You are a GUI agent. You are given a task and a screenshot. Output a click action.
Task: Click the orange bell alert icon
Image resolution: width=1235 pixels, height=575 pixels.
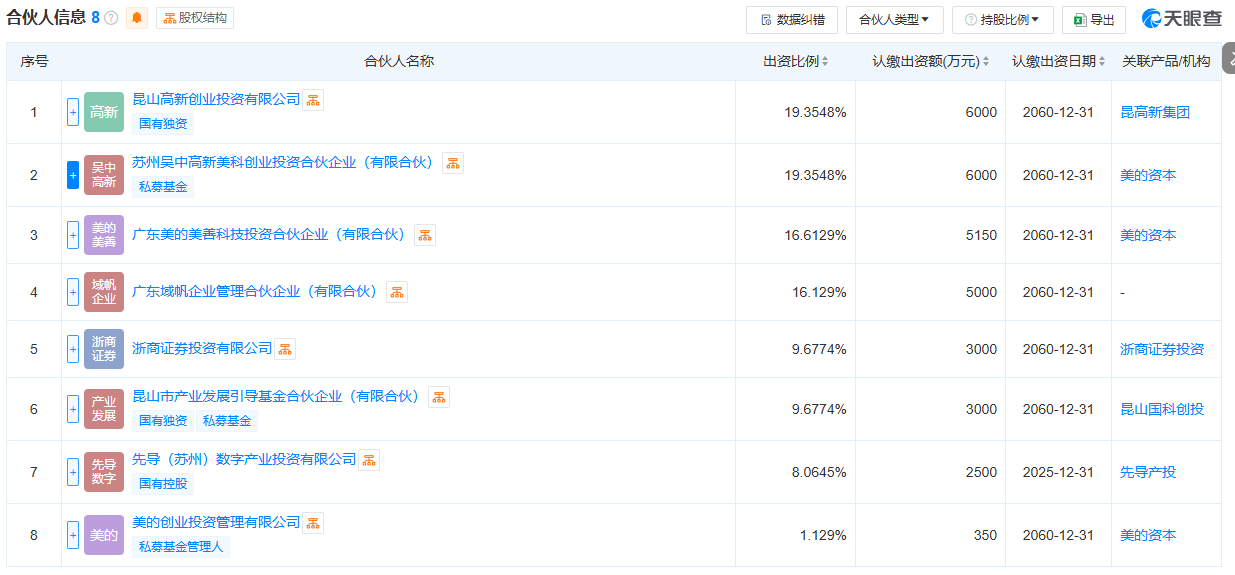pos(137,18)
